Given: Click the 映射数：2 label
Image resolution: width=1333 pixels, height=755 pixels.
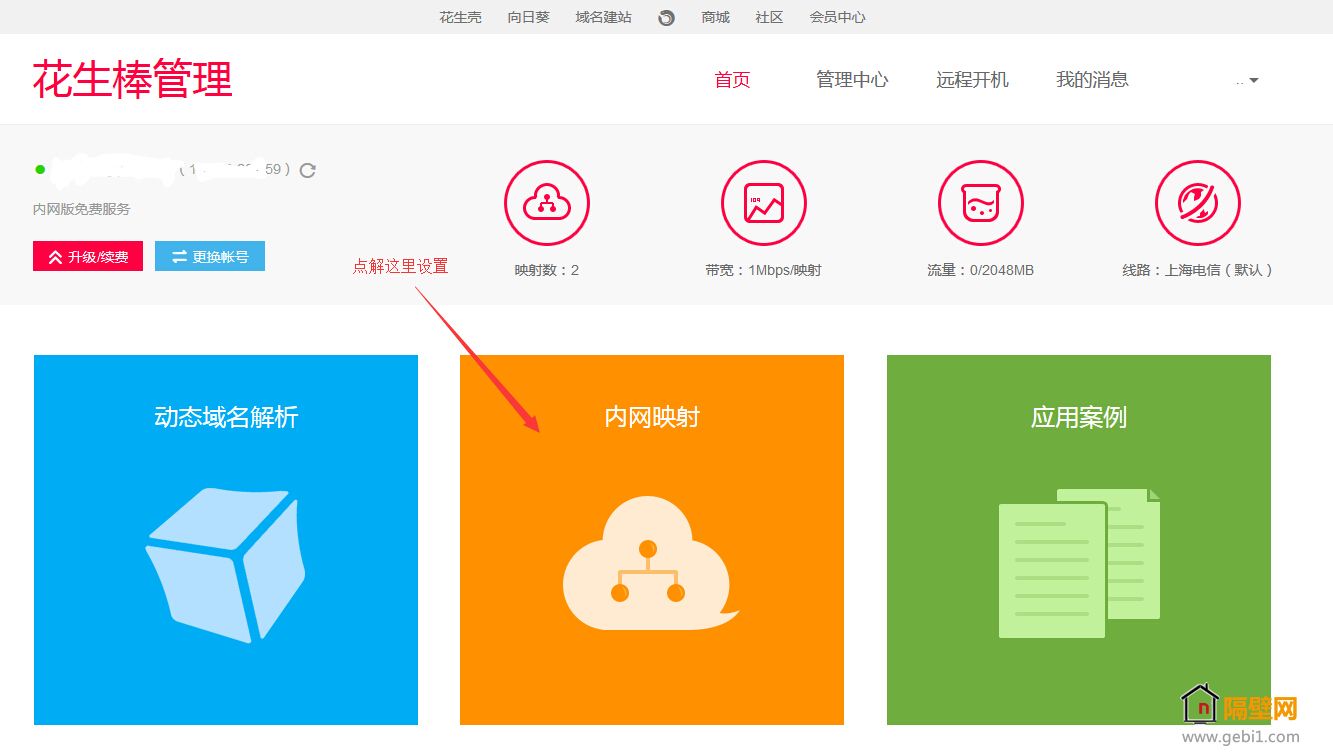Looking at the screenshot, I should [x=547, y=270].
